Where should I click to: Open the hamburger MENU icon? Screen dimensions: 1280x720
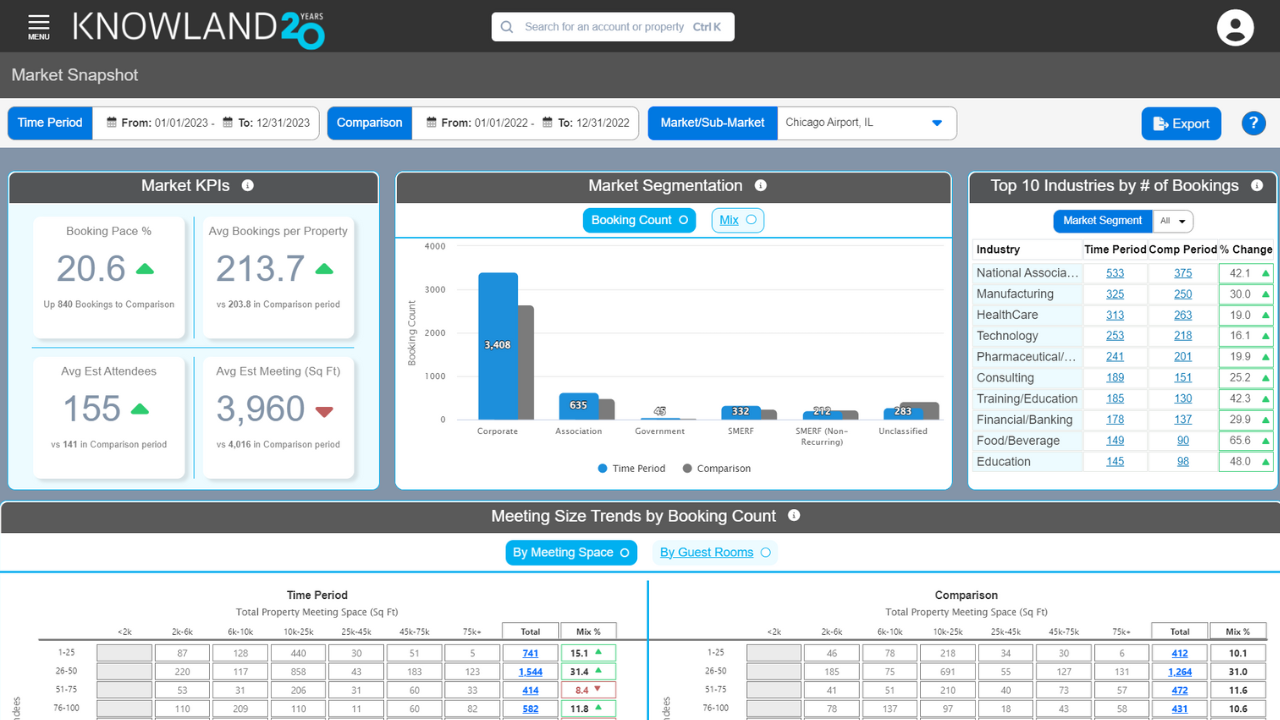(38, 26)
